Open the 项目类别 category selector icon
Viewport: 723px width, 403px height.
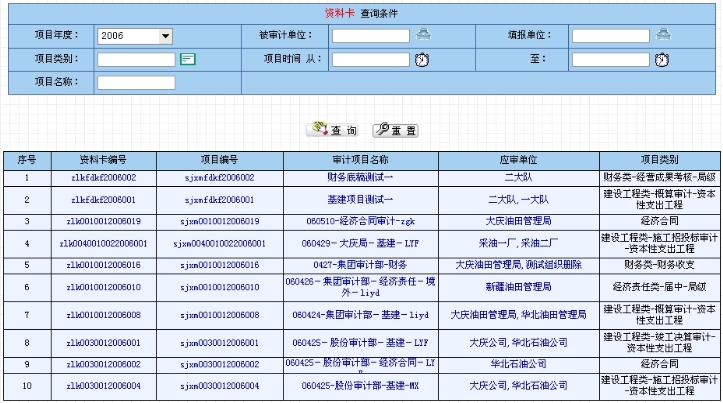click(x=187, y=59)
